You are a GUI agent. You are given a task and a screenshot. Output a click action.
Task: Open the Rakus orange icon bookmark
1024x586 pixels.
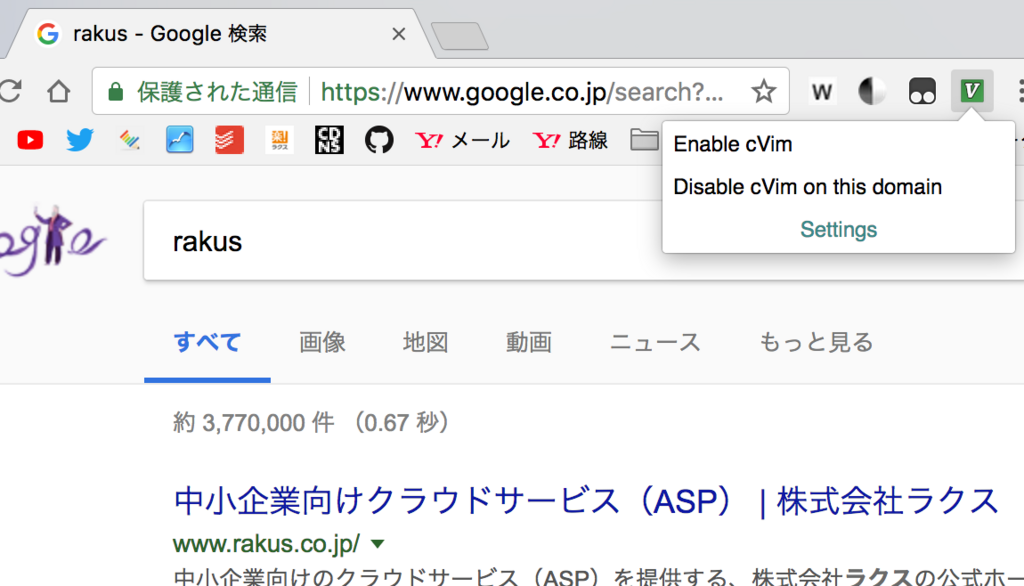pyautogui.click(x=280, y=140)
